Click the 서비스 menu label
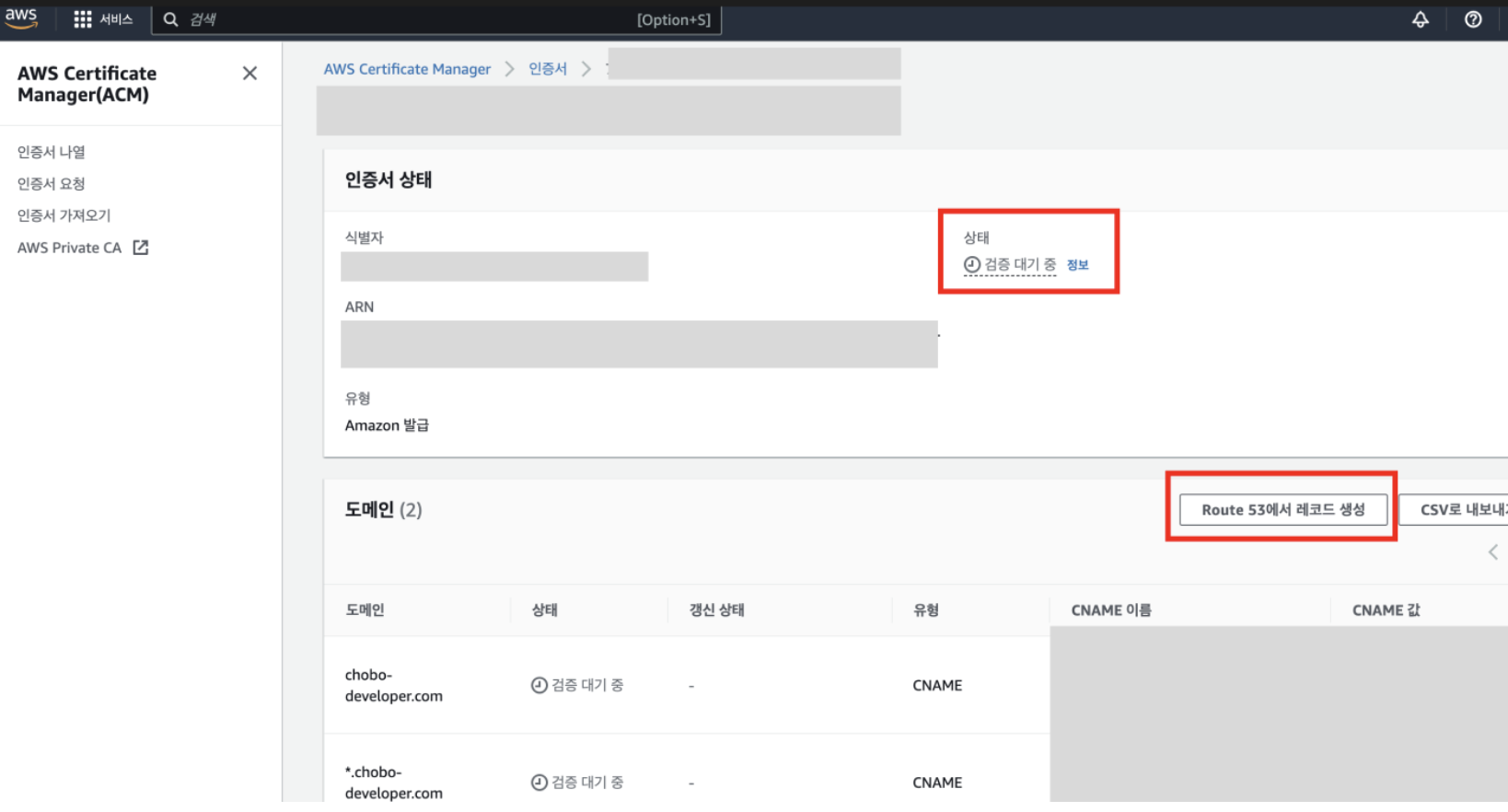The height and width of the screenshot is (812, 1508). [116, 19]
